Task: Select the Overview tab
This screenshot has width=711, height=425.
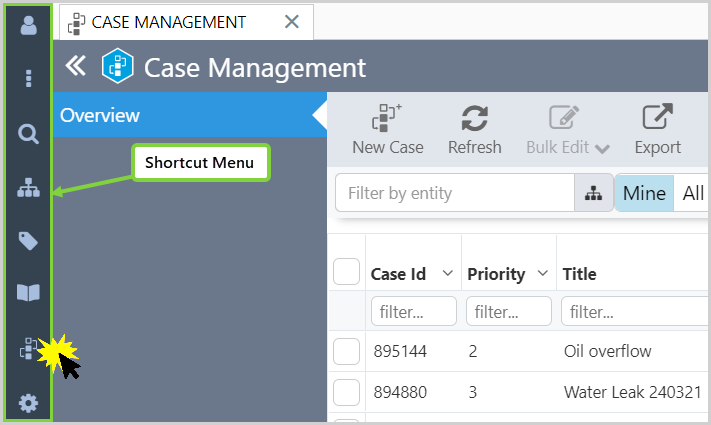Action: pyautogui.click(x=100, y=115)
